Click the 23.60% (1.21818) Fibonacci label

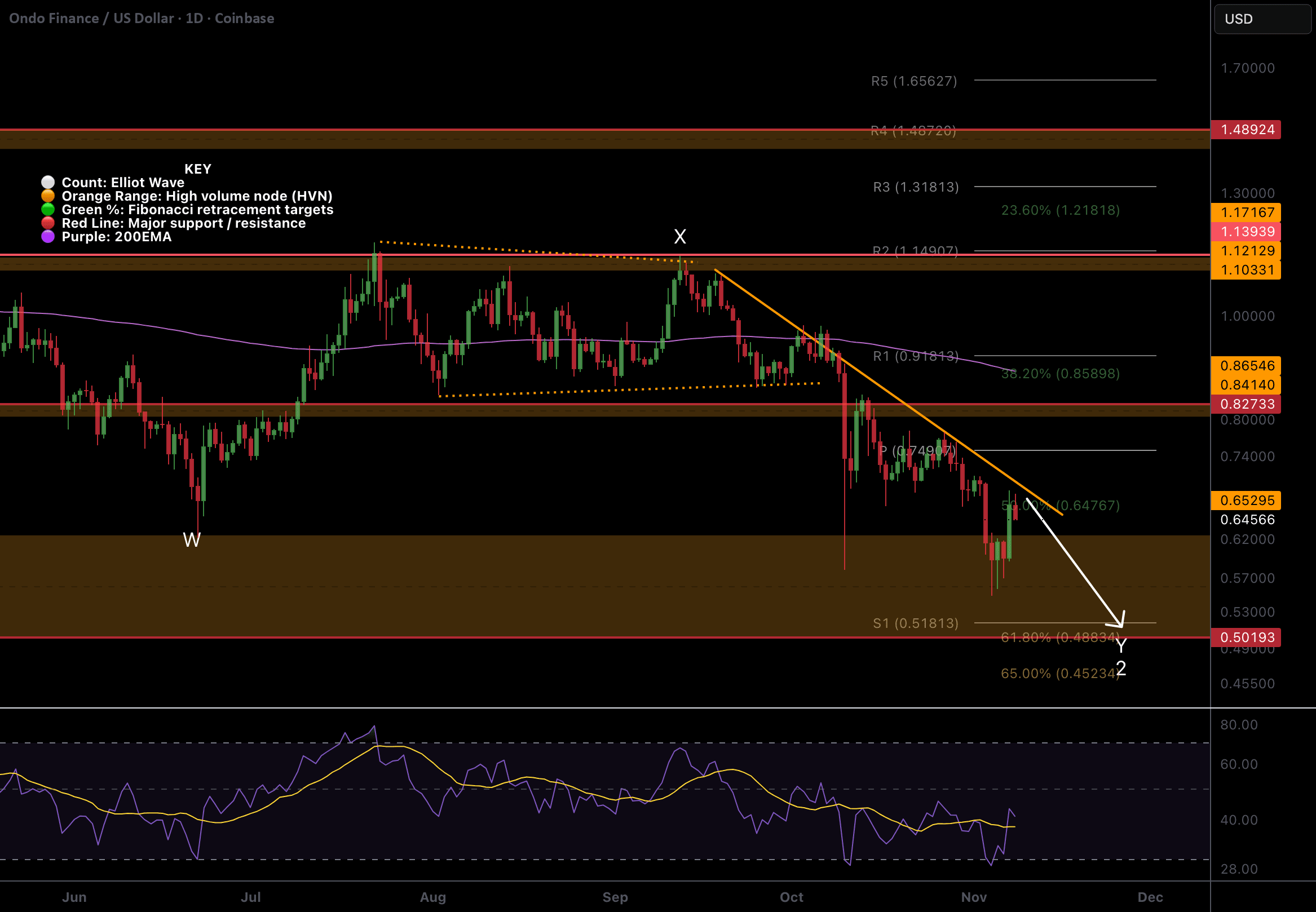coord(1060,210)
